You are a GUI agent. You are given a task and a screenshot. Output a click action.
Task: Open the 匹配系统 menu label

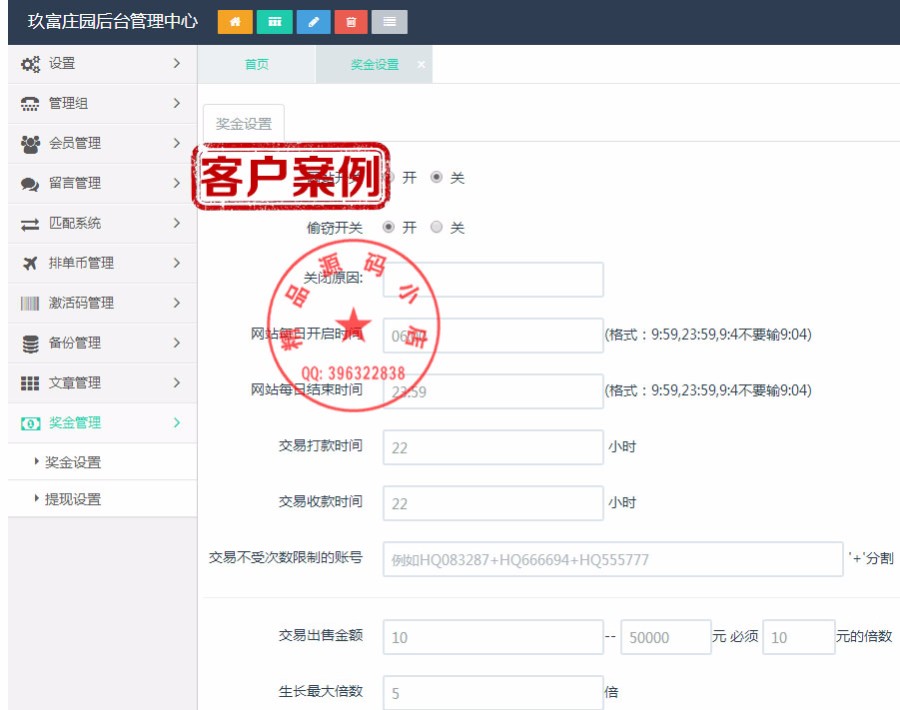coord(75,223)
